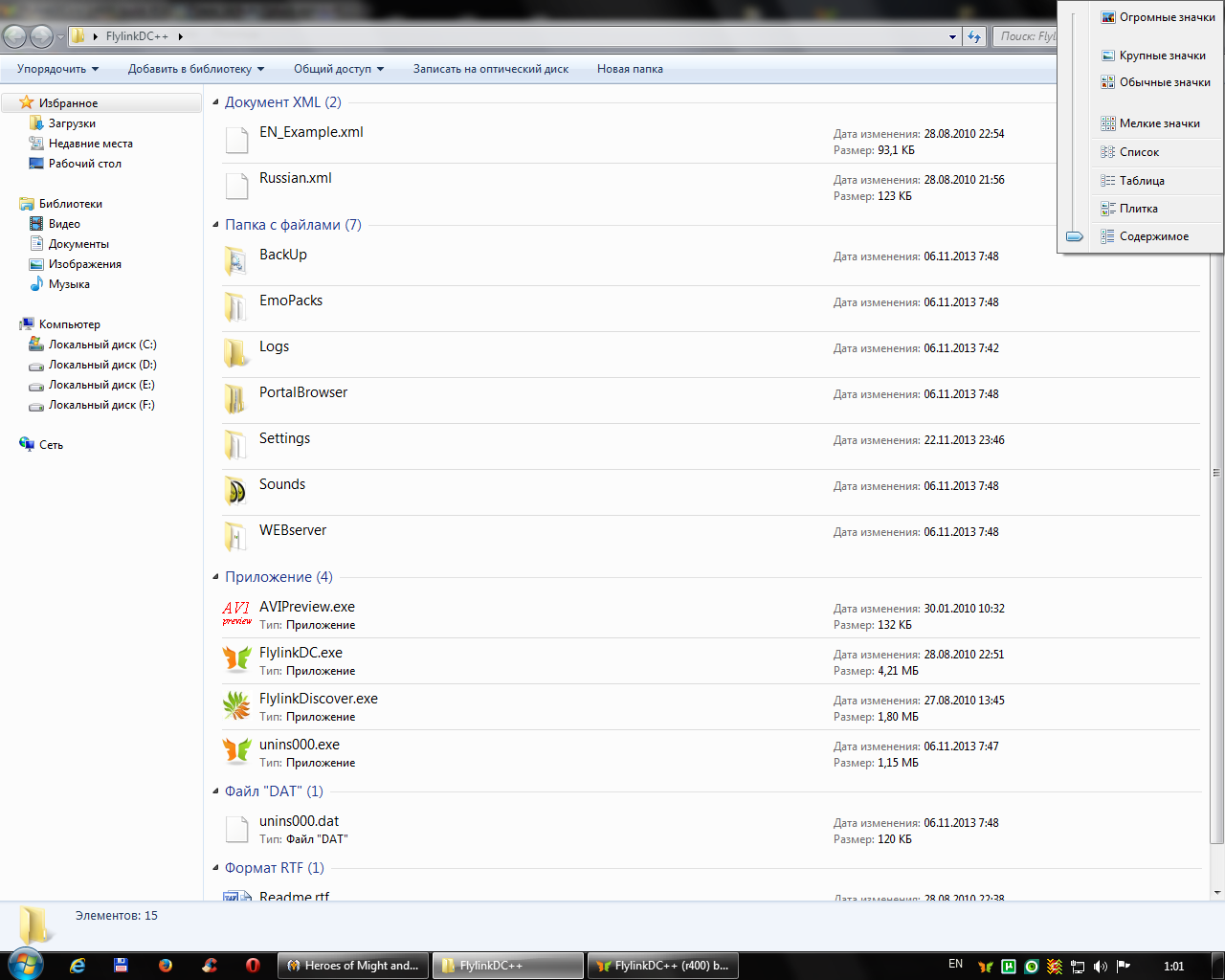1225x980 pixels.
Task: Choose the Огромные значки view
Action: [x=1157, y=17]
